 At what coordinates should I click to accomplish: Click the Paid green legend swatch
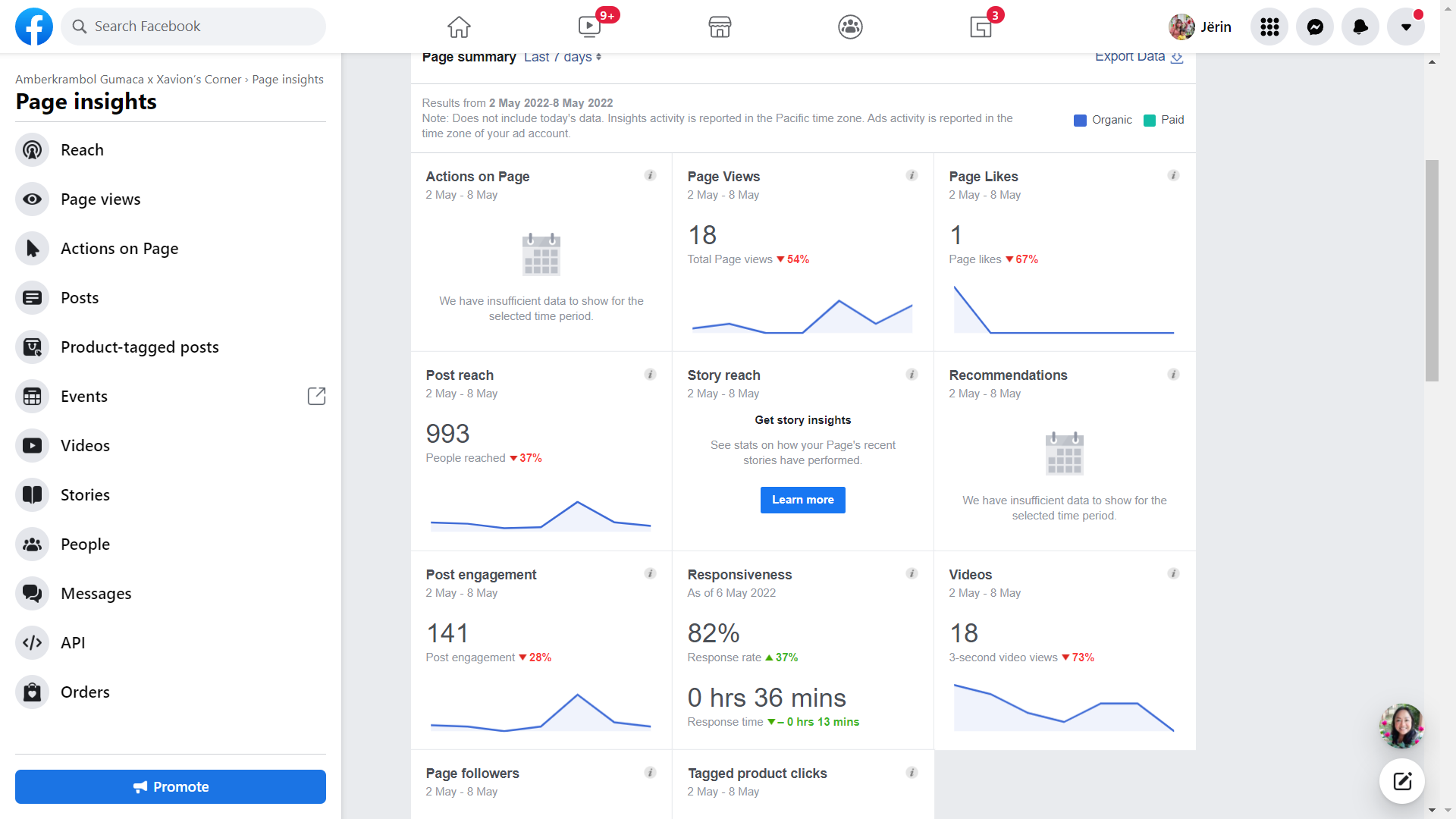click(1150, 121)
